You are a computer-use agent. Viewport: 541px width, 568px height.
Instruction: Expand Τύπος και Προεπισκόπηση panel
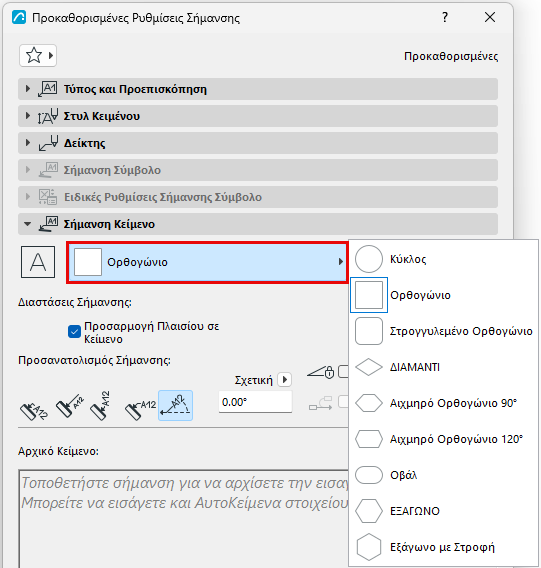[x=258, y=89]
